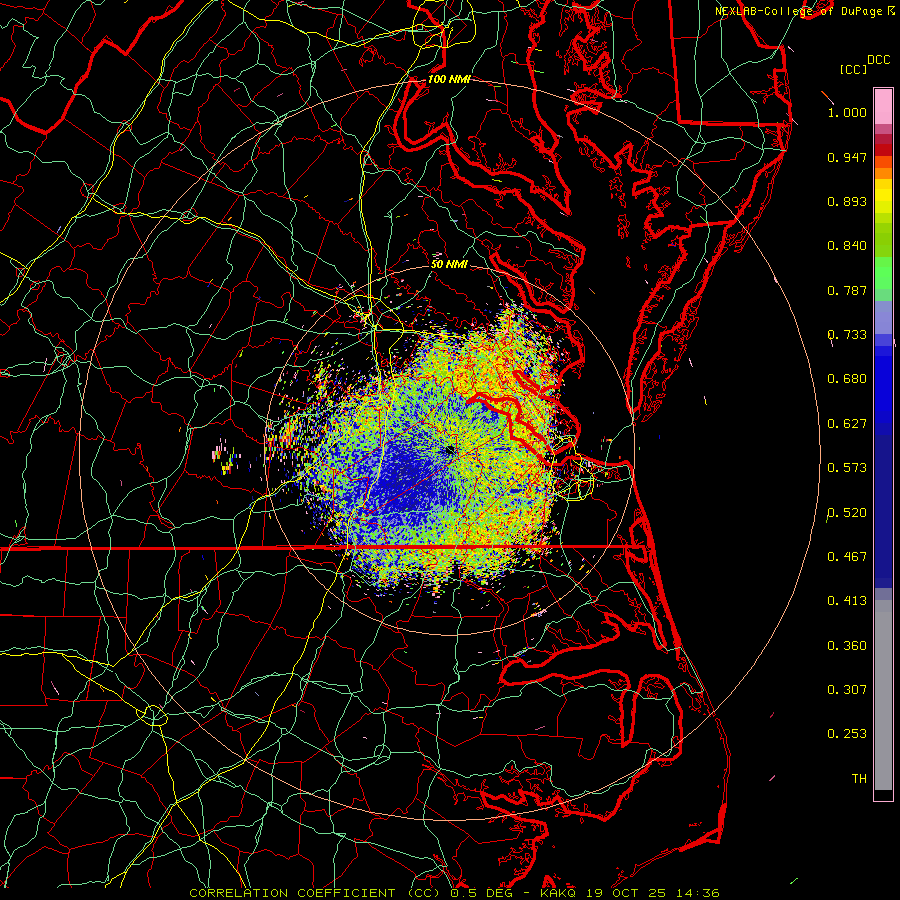The image size is (900, 900).
Task: Click the 0.627 scale value
Action: pos(847,424)
